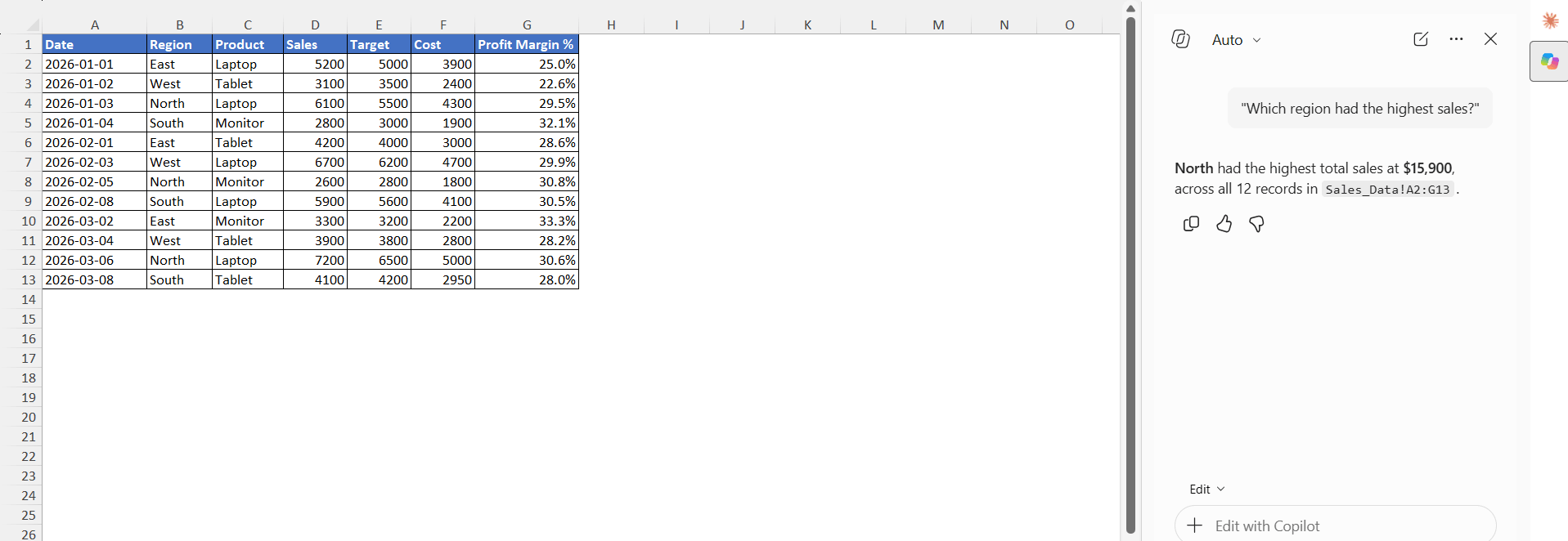Image resolution: width=1568 pixels, height=541 pixels.
Task: Open the Auto mode dropdown
Action: click(1236, 40)
